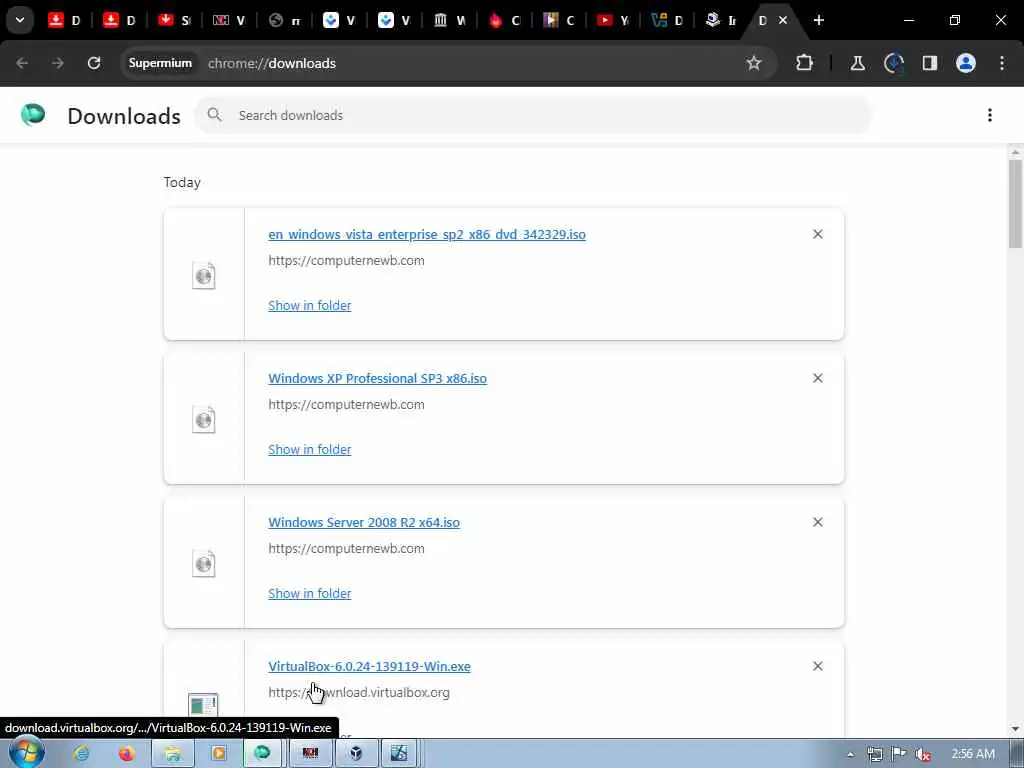Focus the Search downloads field

coord(533,116)
